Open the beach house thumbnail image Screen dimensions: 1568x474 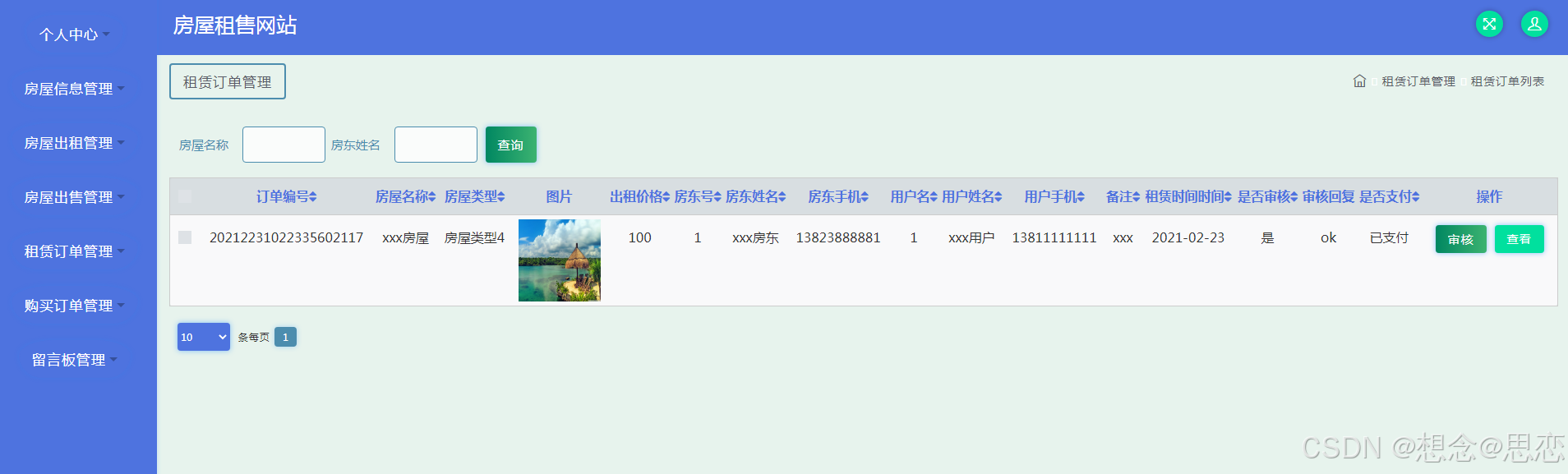[560, 260]
